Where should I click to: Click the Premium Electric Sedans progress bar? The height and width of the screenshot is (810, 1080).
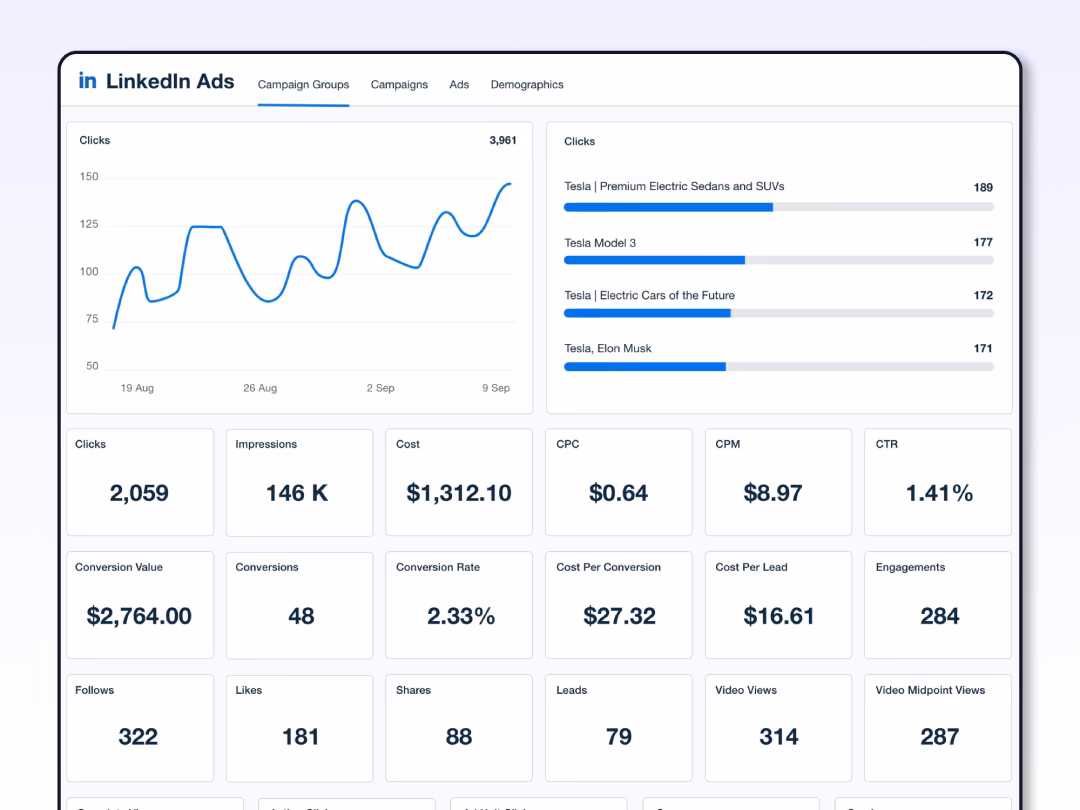coord(778,207)
